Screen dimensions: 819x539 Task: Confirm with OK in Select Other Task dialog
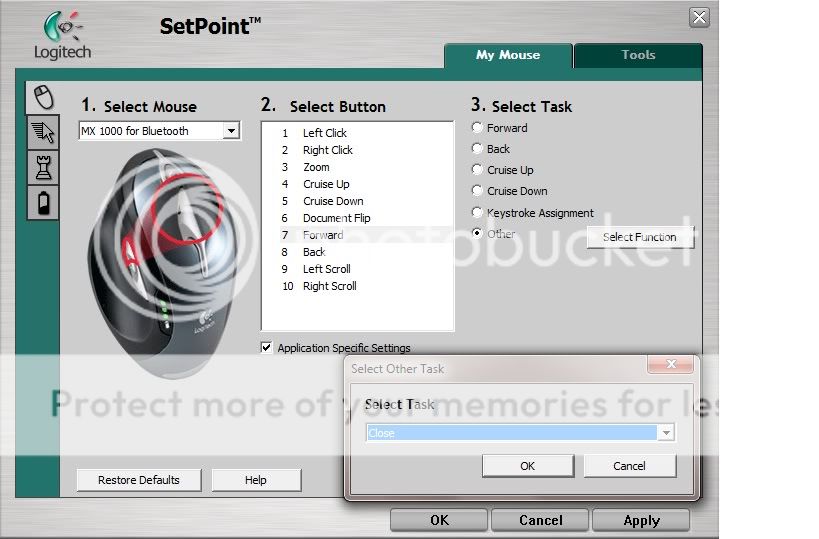click(x=528, y=466)
